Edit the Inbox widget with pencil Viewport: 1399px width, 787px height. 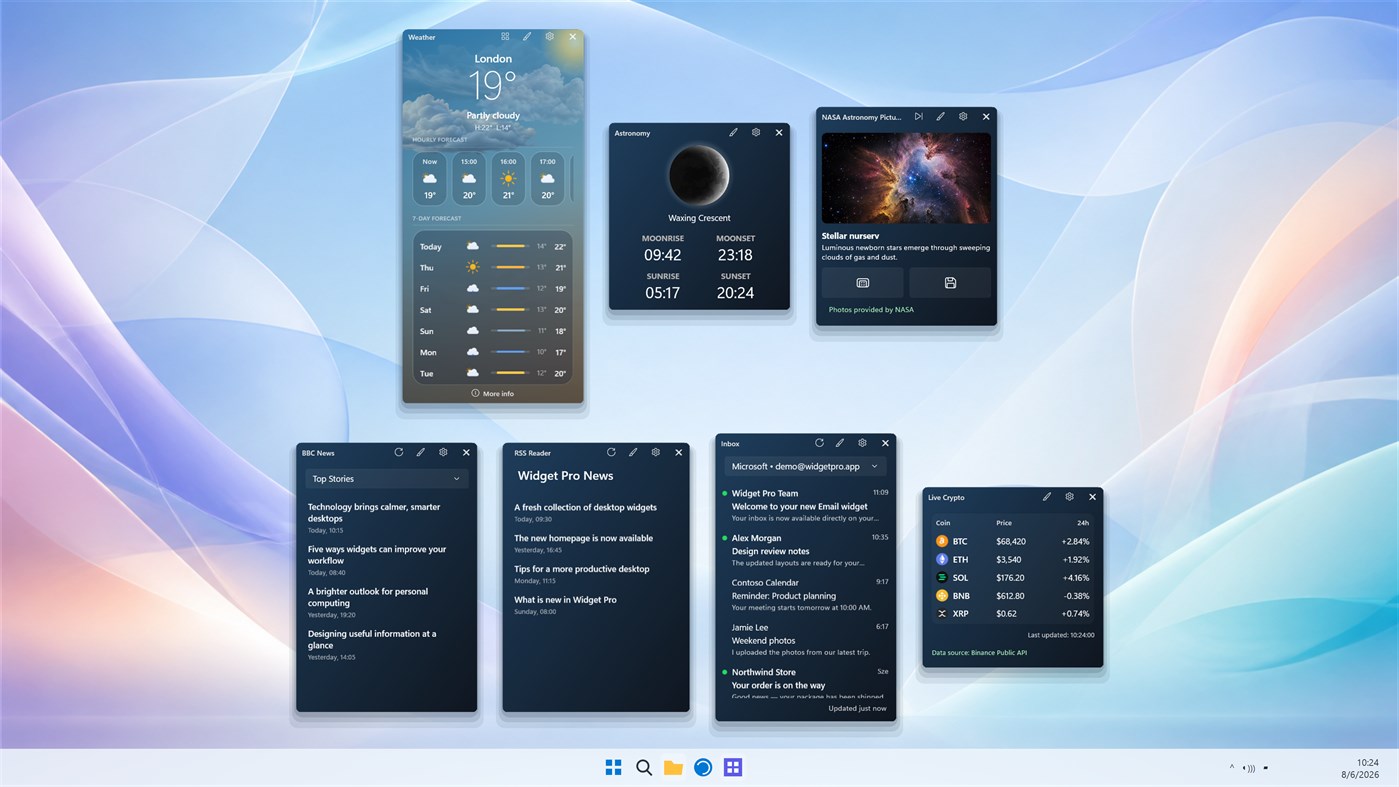pyautogui.click(x=840, y=443)
